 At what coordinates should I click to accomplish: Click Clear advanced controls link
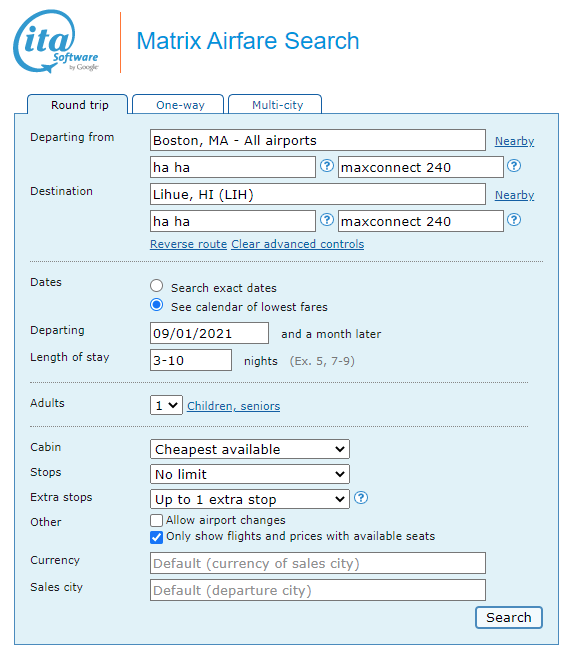tap(298, 244)
